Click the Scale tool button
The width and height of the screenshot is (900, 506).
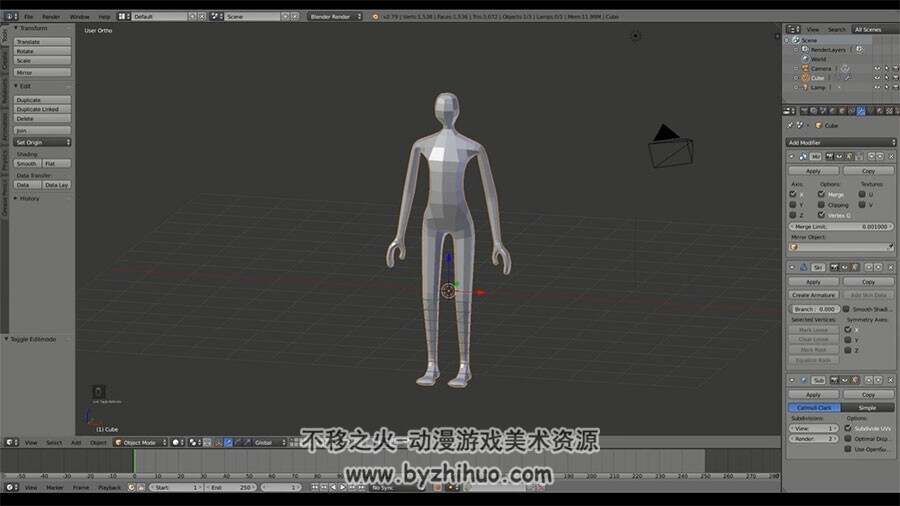(42, 60)
